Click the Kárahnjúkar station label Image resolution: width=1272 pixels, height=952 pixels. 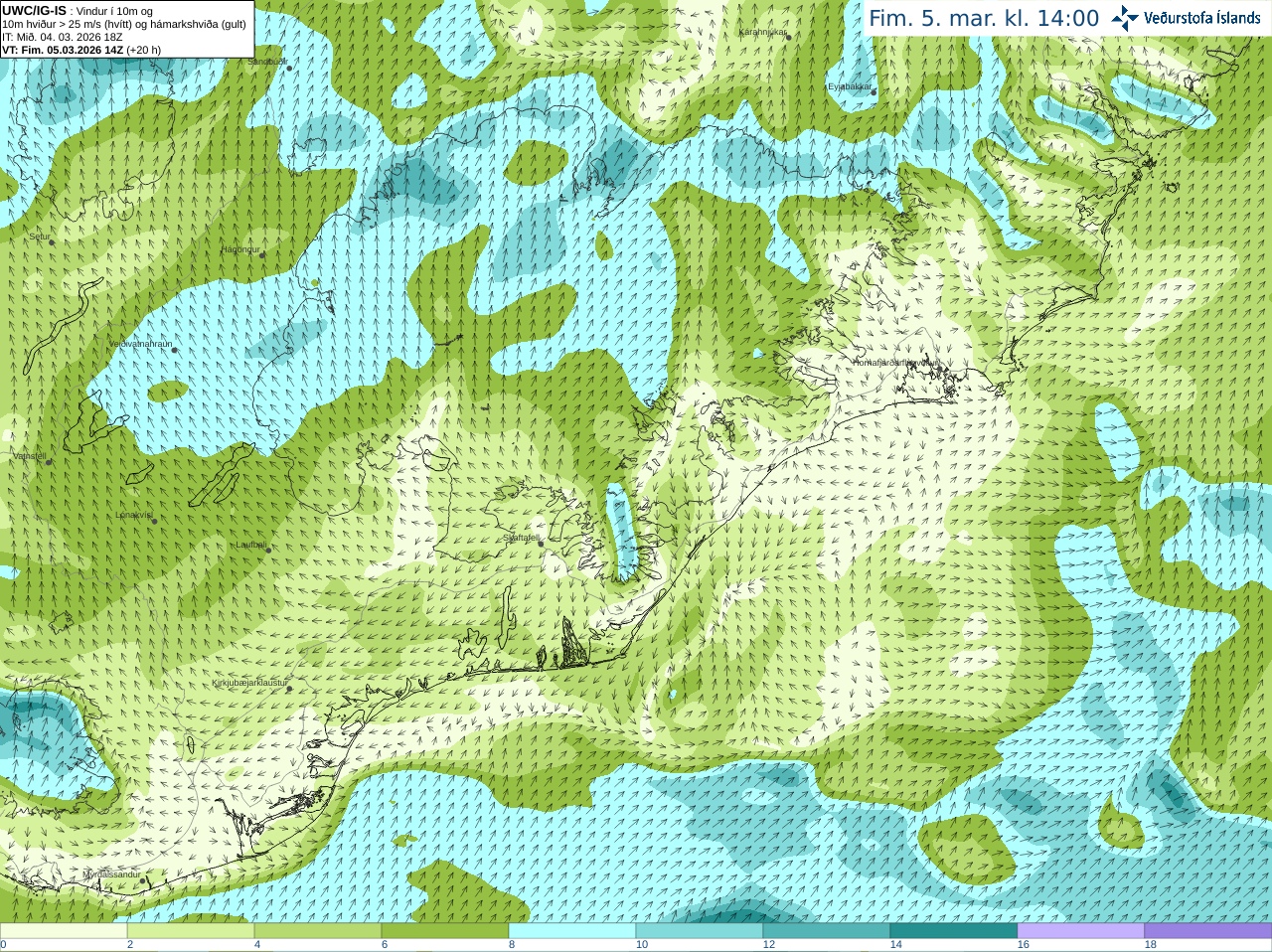coord(762,32)
